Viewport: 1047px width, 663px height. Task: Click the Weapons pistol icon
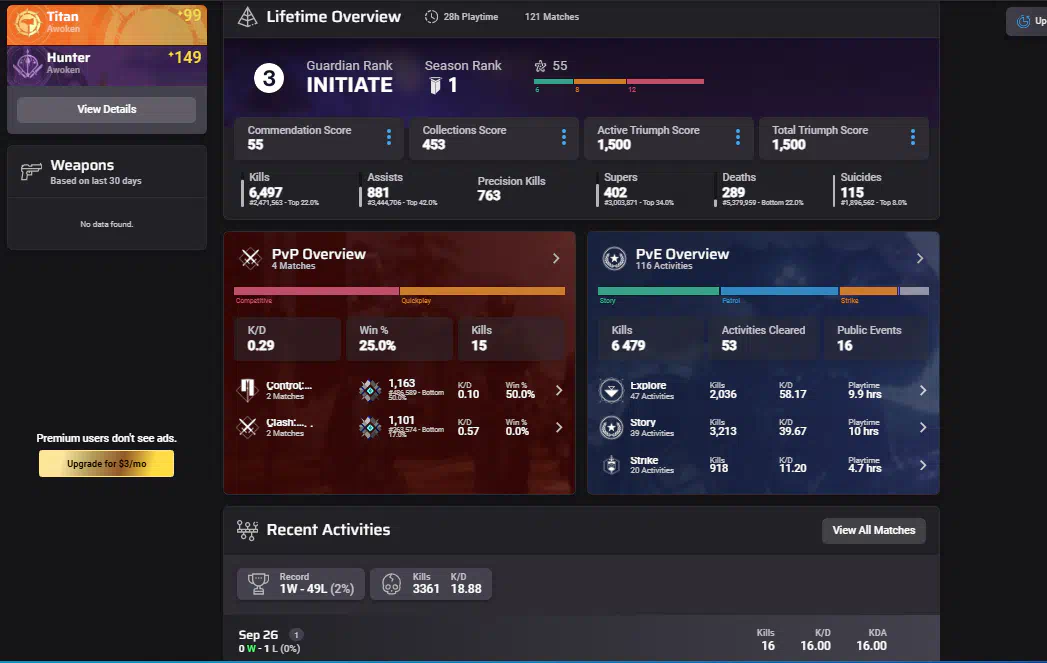(31, 172)
